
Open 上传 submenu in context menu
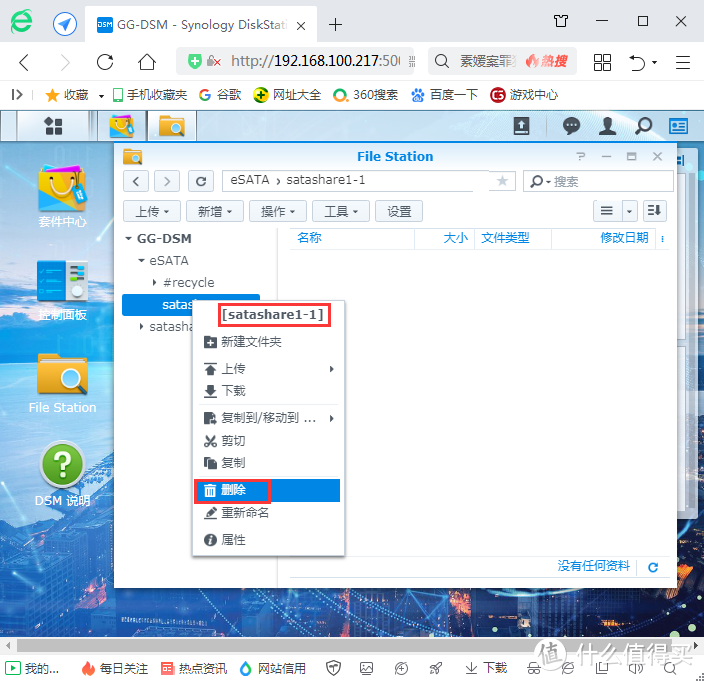(x=268, y=369)
